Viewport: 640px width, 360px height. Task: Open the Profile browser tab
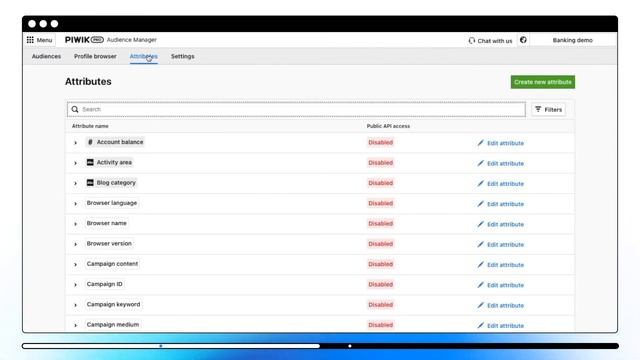pos(95,56)
